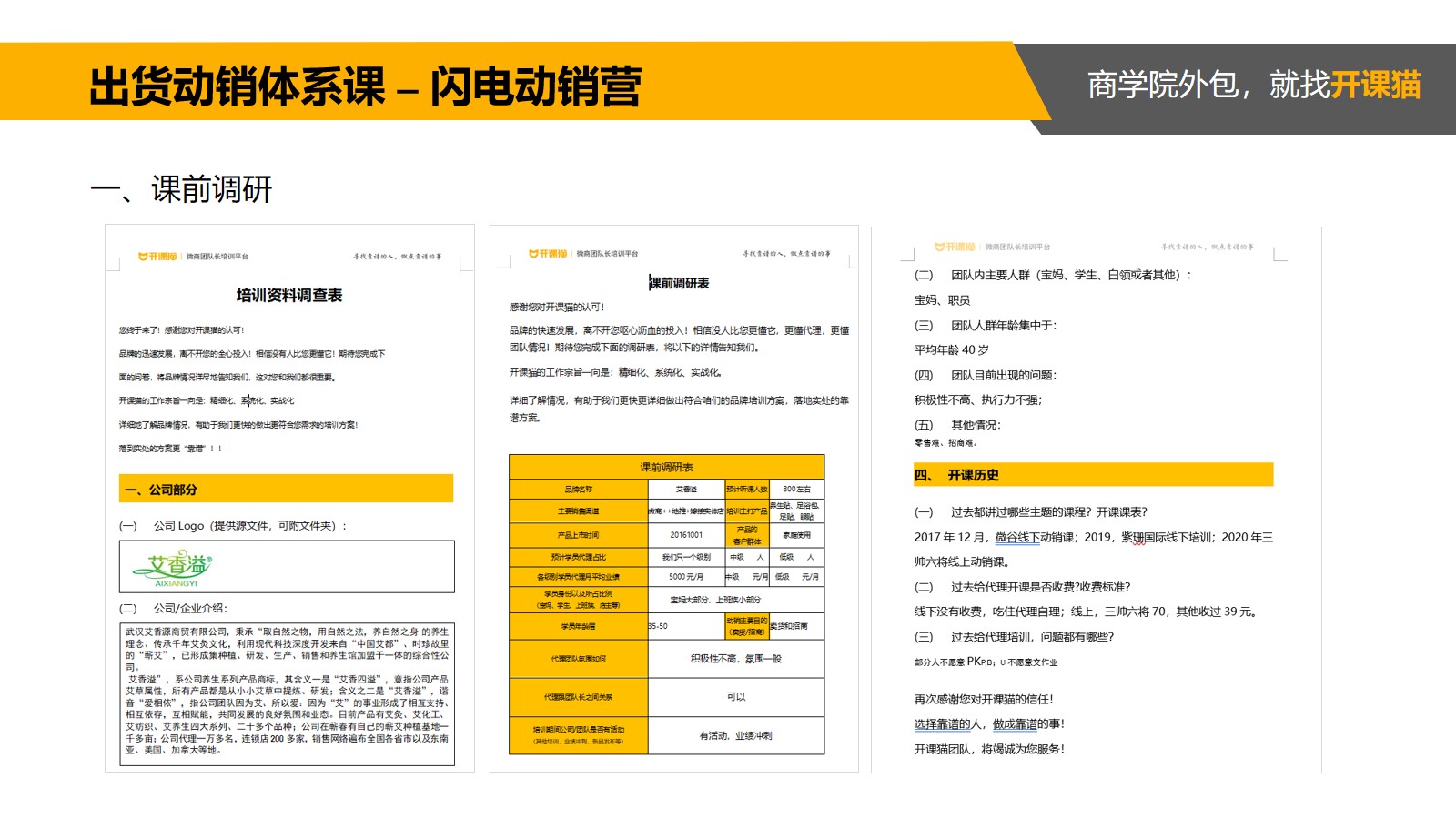Click the 35-50 age range cell
The width and height of the screenshot is (1456, 819).
[686, 626]
